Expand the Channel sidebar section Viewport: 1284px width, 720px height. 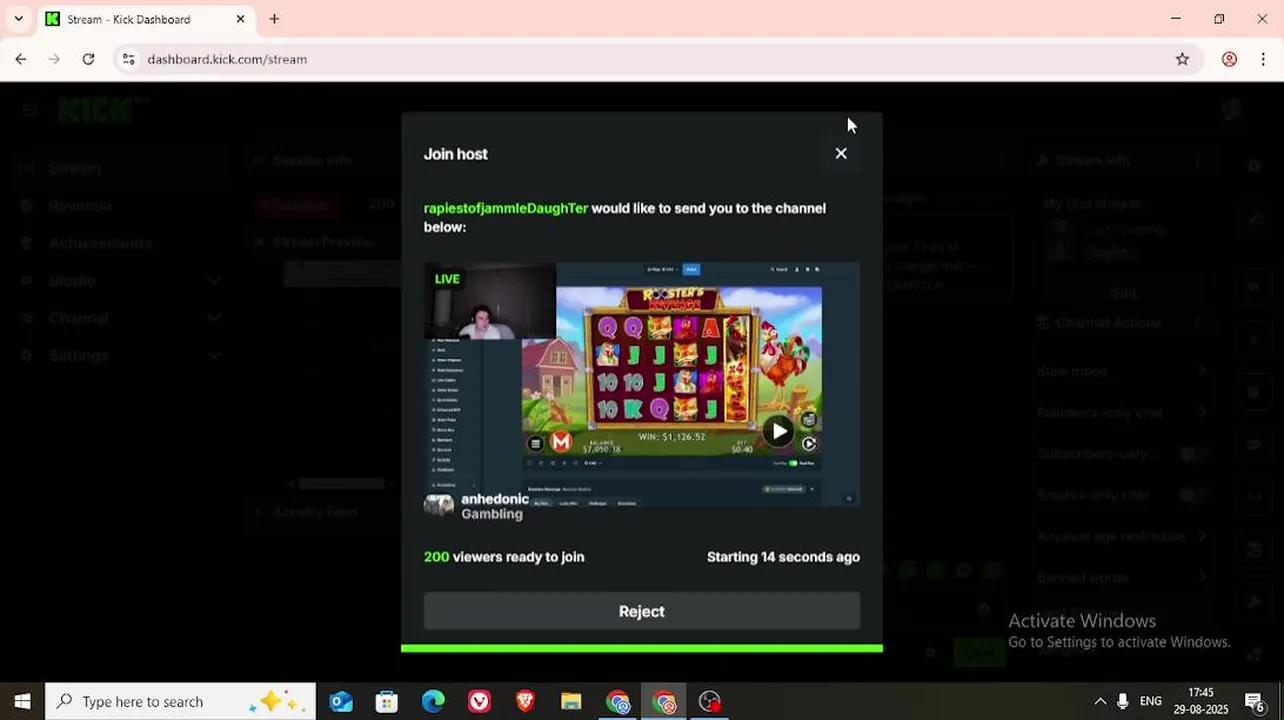tap(120, 318)
